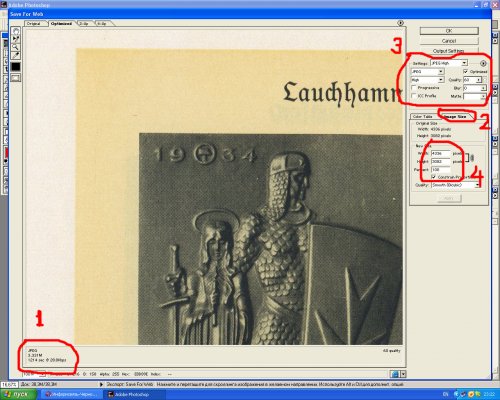Open the Blur value slider arrow

483,88
